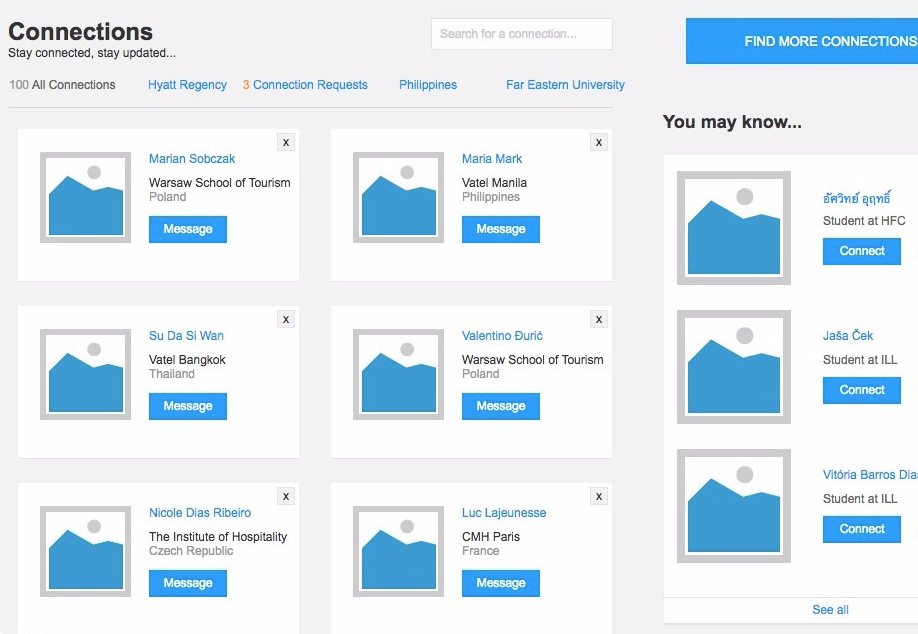Filter connections by Philippines

pyautogui.click(x=428, y=85)
